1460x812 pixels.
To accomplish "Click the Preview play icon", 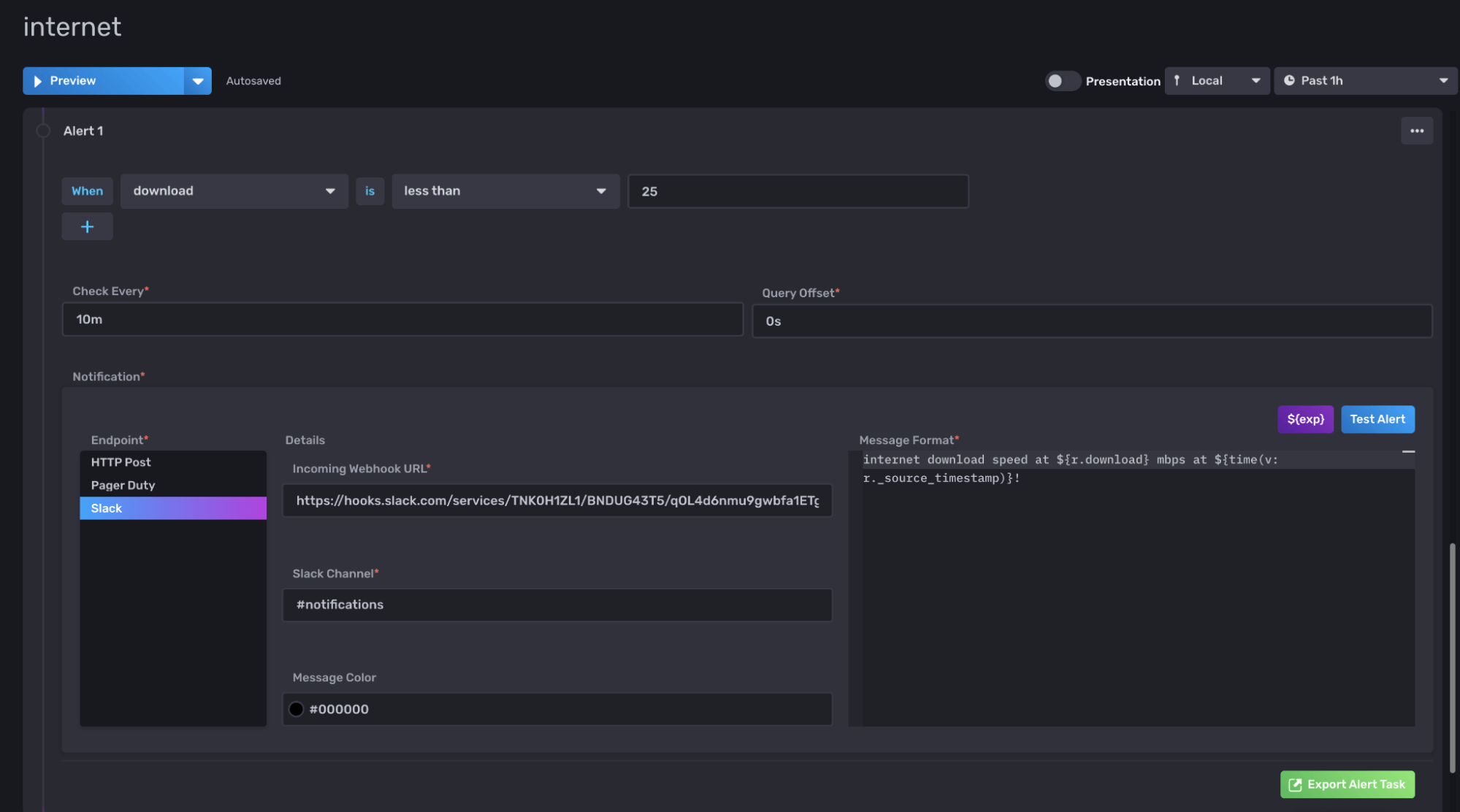I will tap(37, 80).
